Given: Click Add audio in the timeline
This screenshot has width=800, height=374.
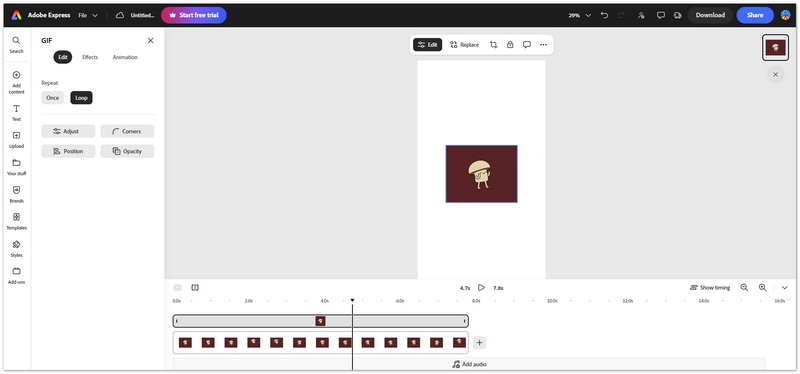Looking at the screenshot, I should (469, 364).
